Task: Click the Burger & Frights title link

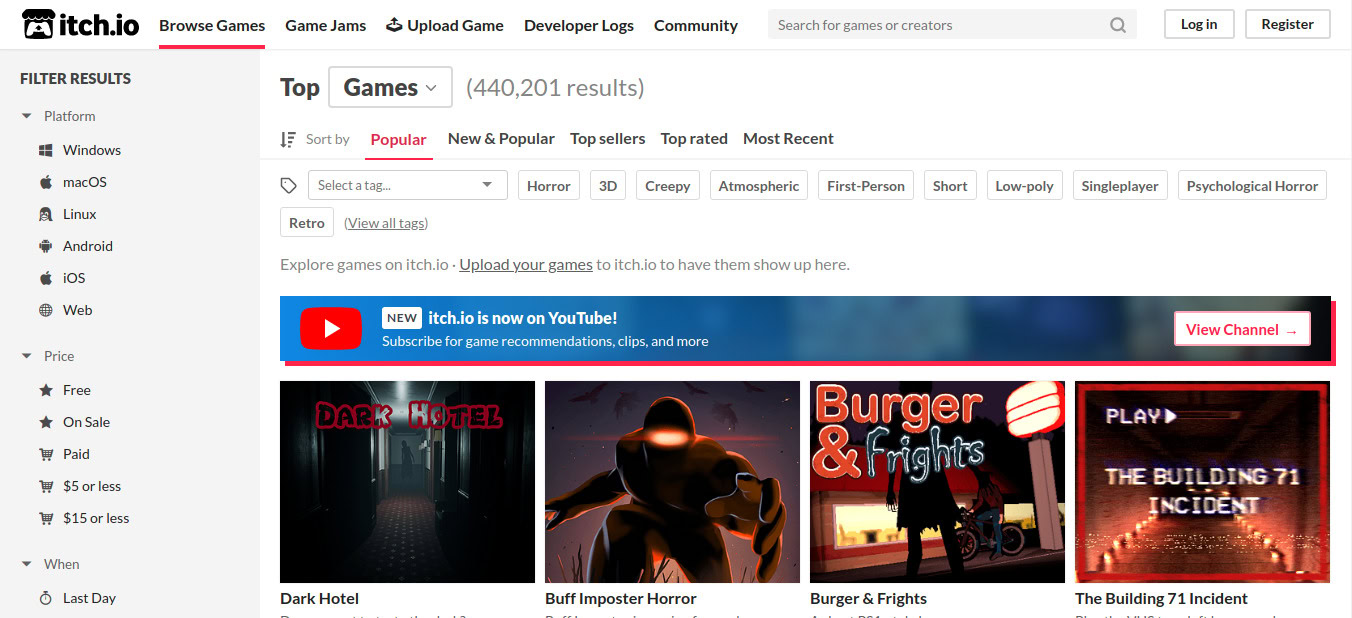Action: pyautogui.click(x=868, y=598)
